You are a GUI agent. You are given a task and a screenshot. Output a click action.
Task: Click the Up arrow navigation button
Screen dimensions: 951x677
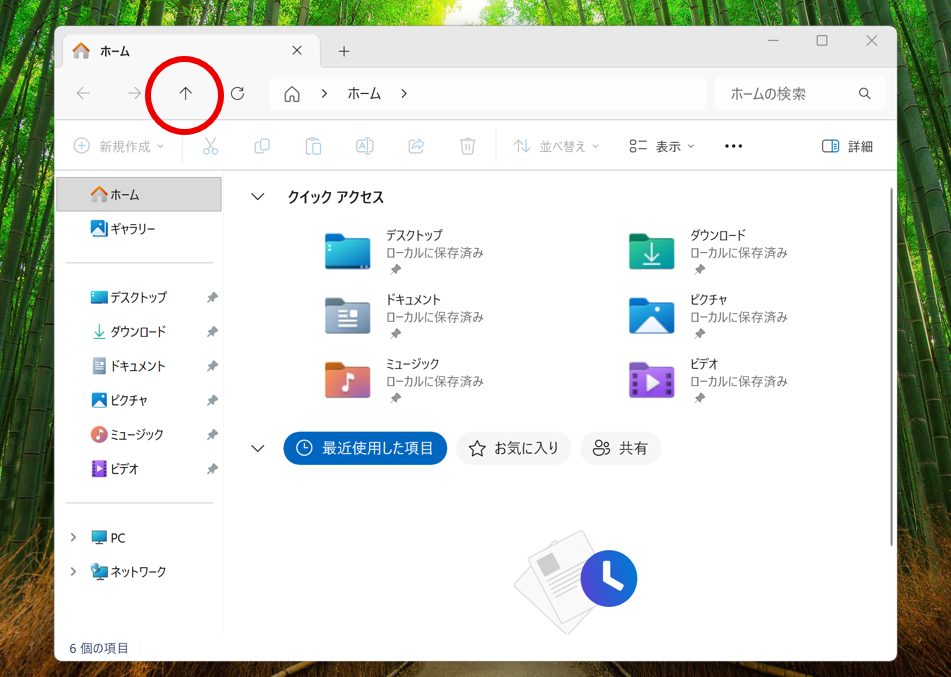[x=185, y=94]
